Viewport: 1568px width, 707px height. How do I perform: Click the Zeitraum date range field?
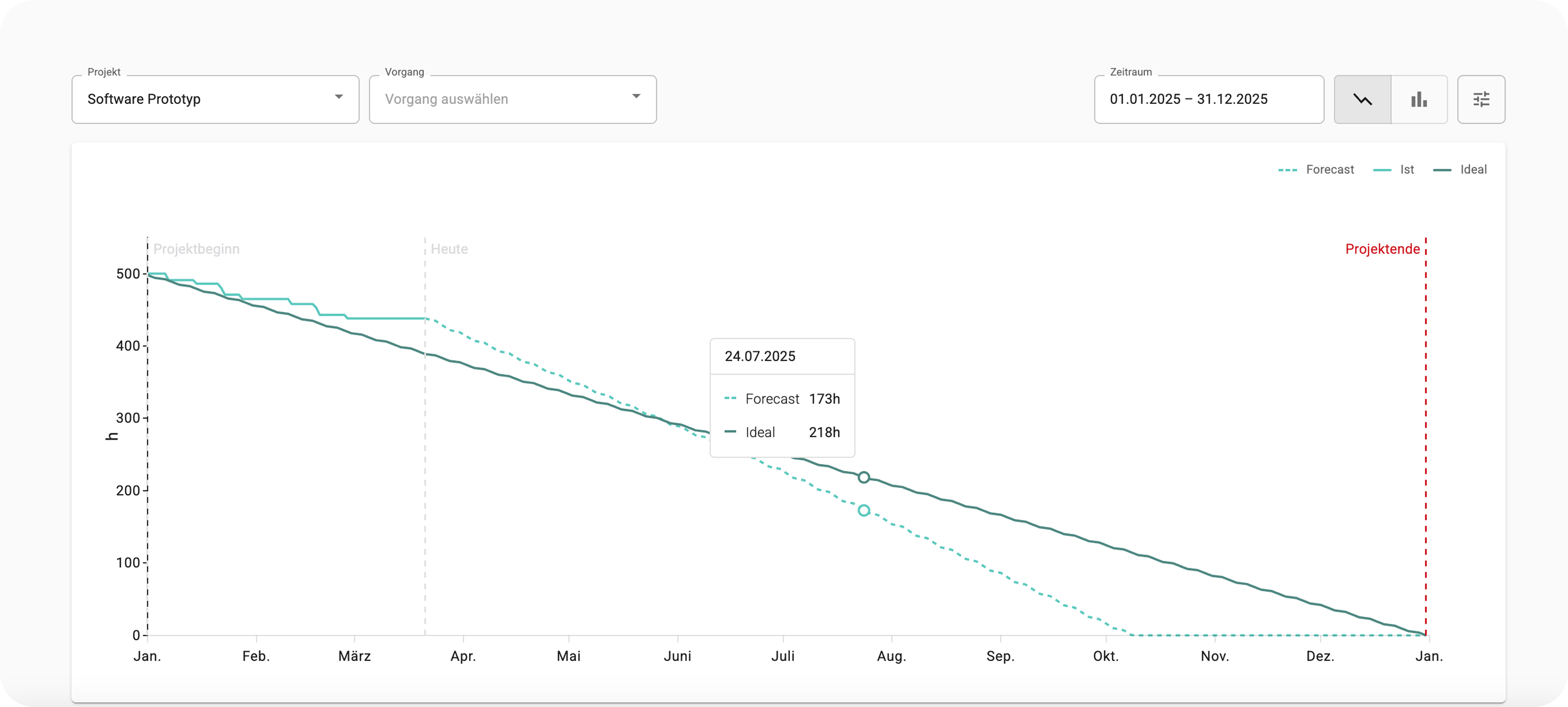point(1208,99)
